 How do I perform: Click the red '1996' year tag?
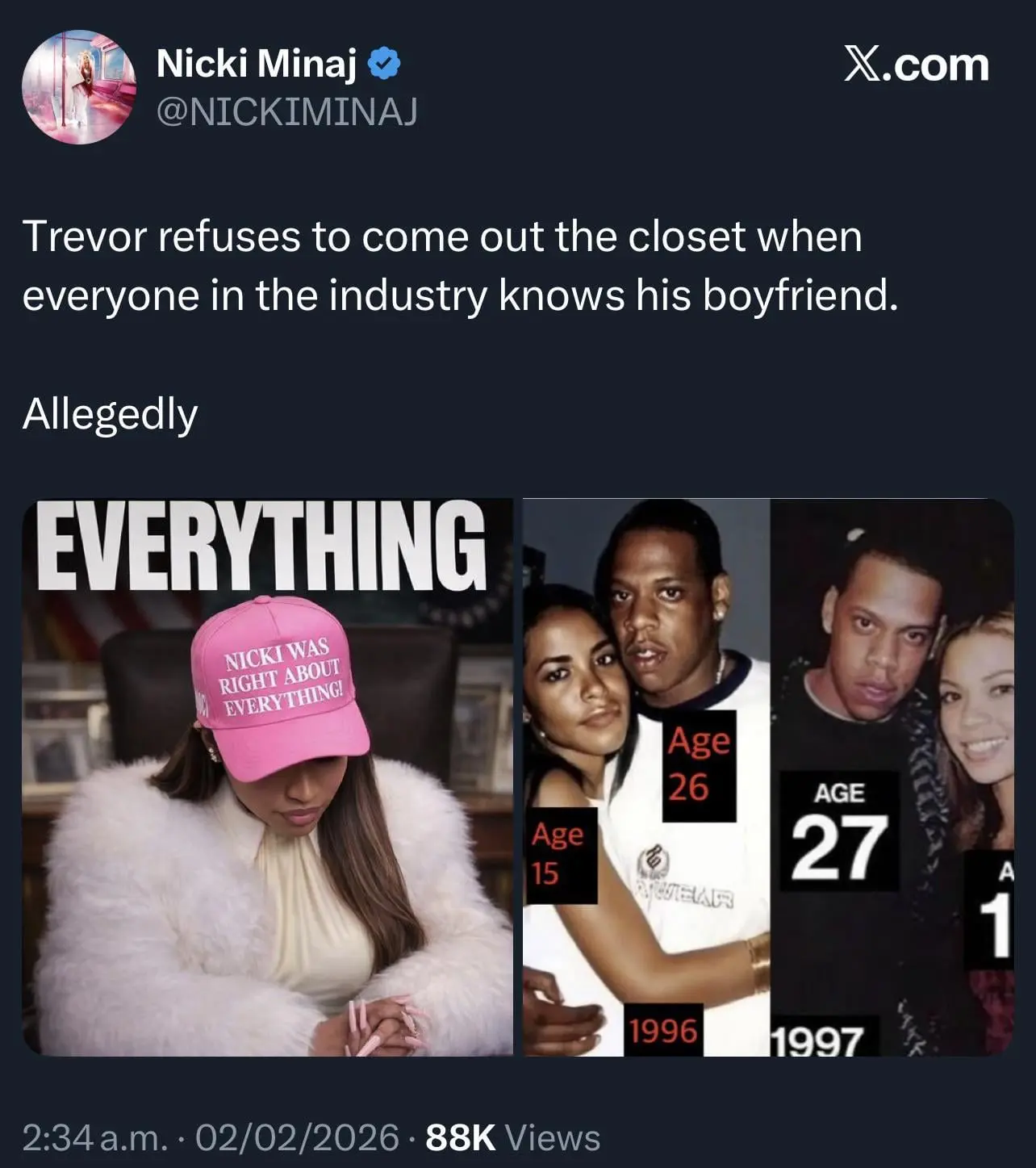pos(663,1031)
